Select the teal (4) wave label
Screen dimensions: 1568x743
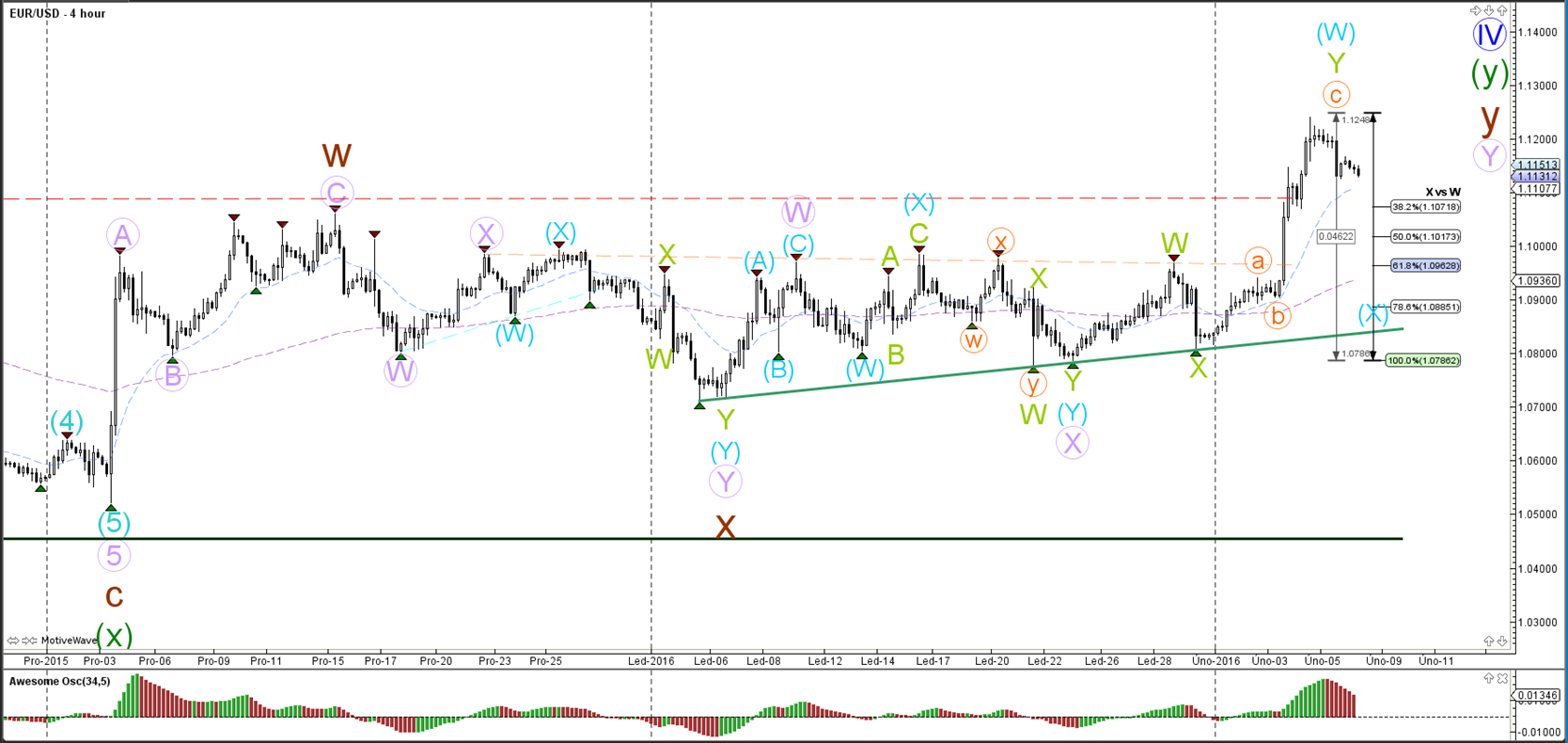click(66, 422)
